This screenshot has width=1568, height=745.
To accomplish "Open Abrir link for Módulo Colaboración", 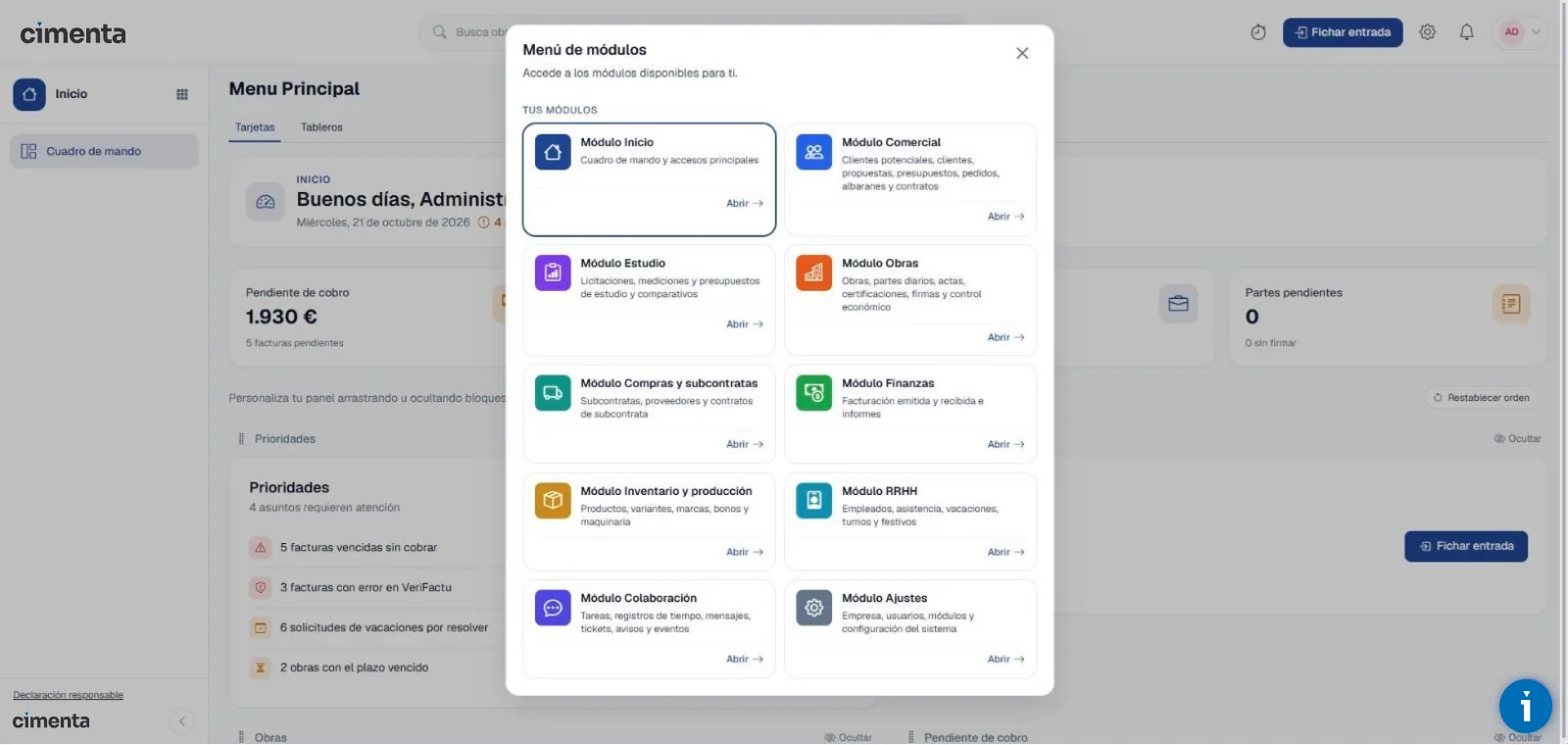I will coord(745,659).
